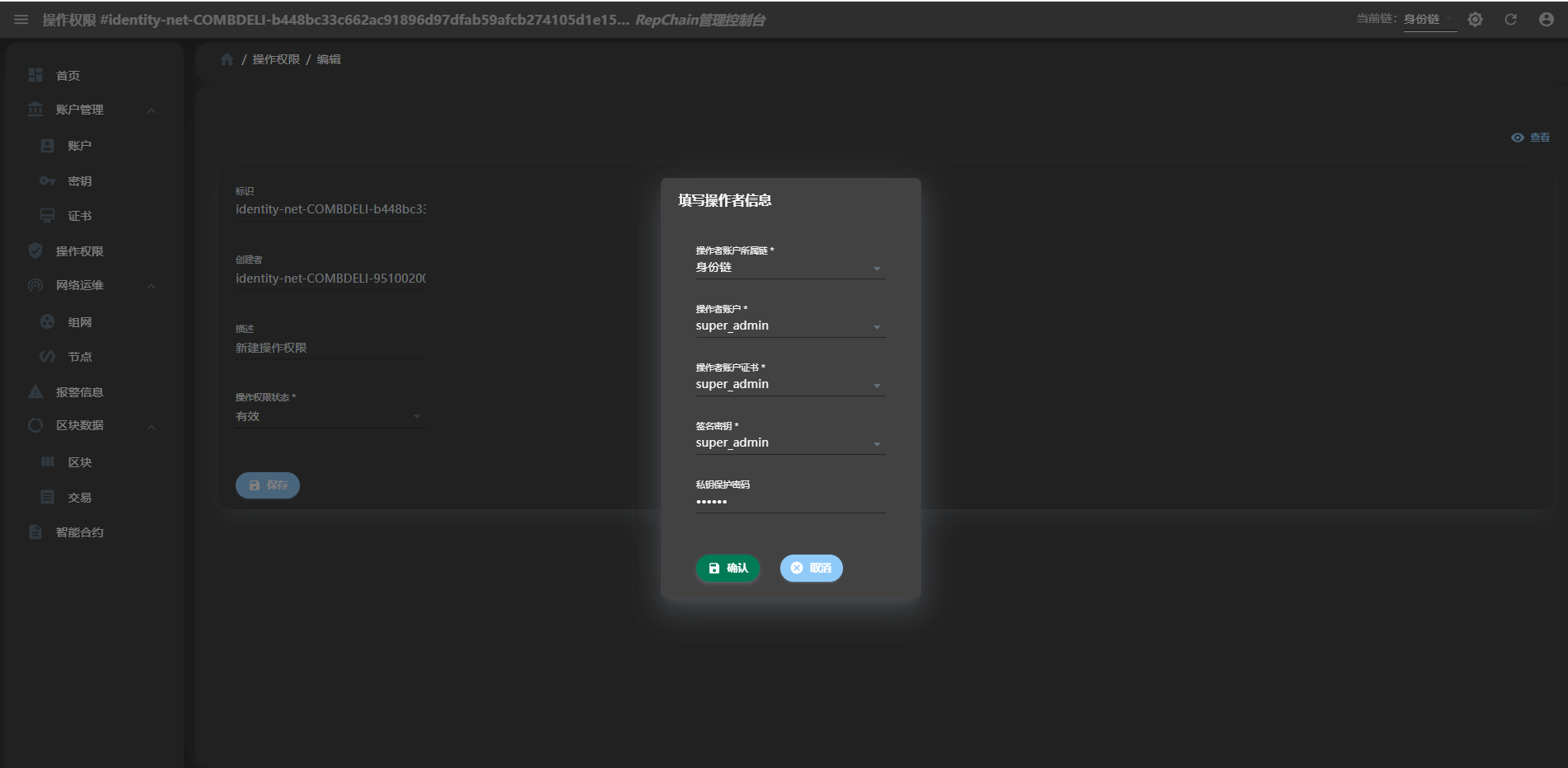1568x768 pixels.
Task: Focus the 私钥保护密码 password field
Action: pyautogui.click(x=790, y=502)
